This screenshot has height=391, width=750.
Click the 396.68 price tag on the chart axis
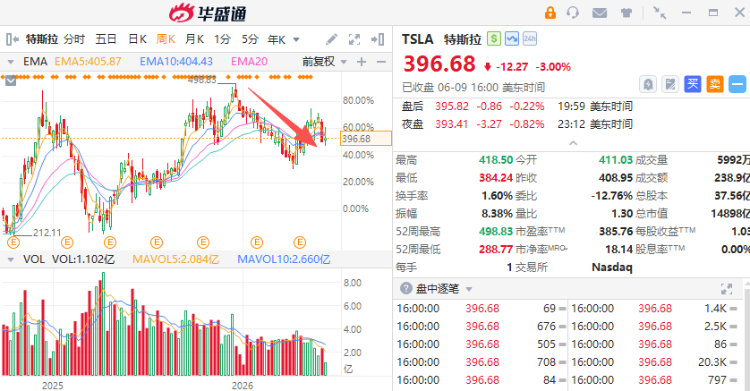[x=366, y=139]
